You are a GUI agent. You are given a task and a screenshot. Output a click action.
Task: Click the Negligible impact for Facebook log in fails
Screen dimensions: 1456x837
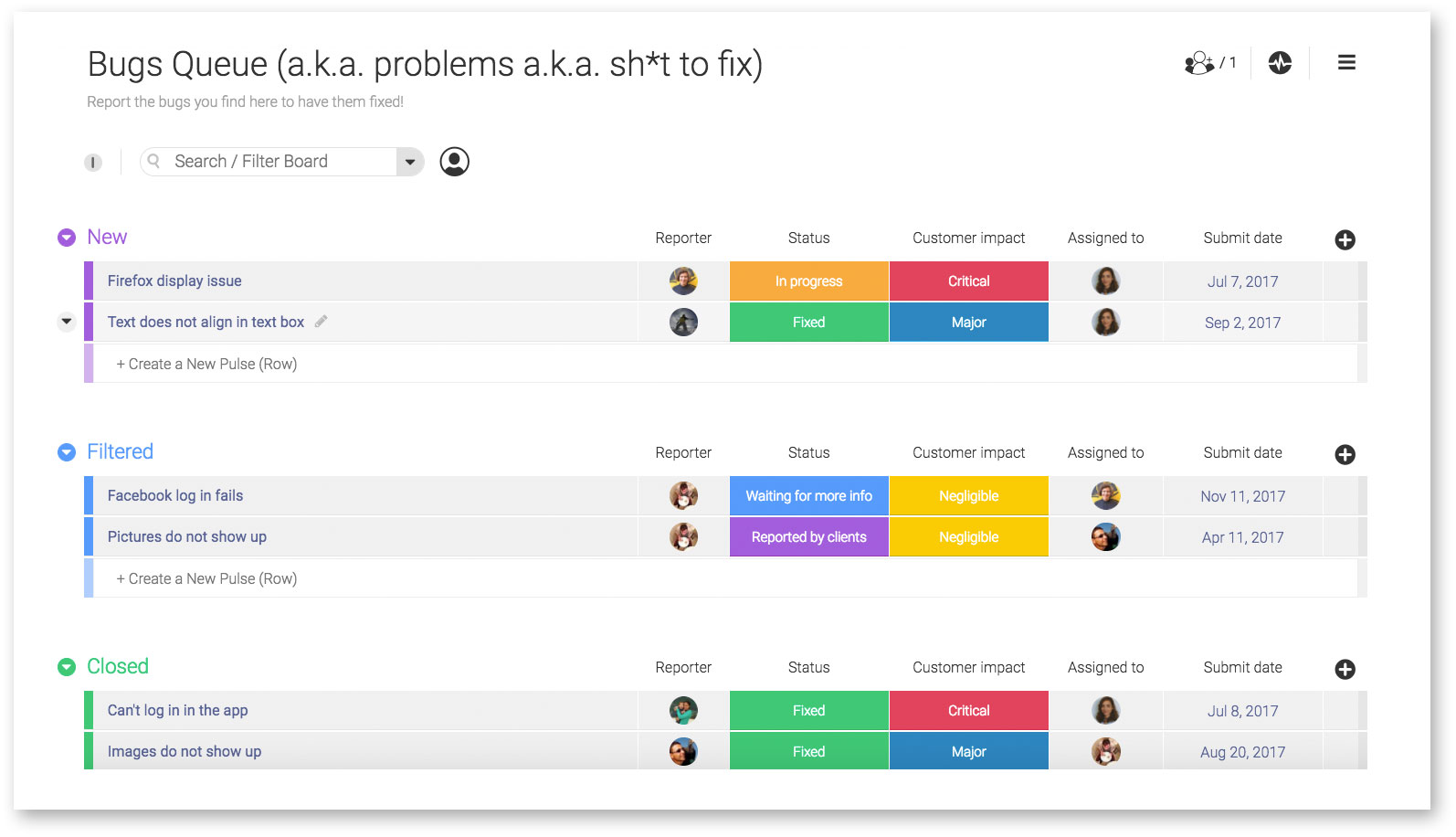click(x=968, y=496)
